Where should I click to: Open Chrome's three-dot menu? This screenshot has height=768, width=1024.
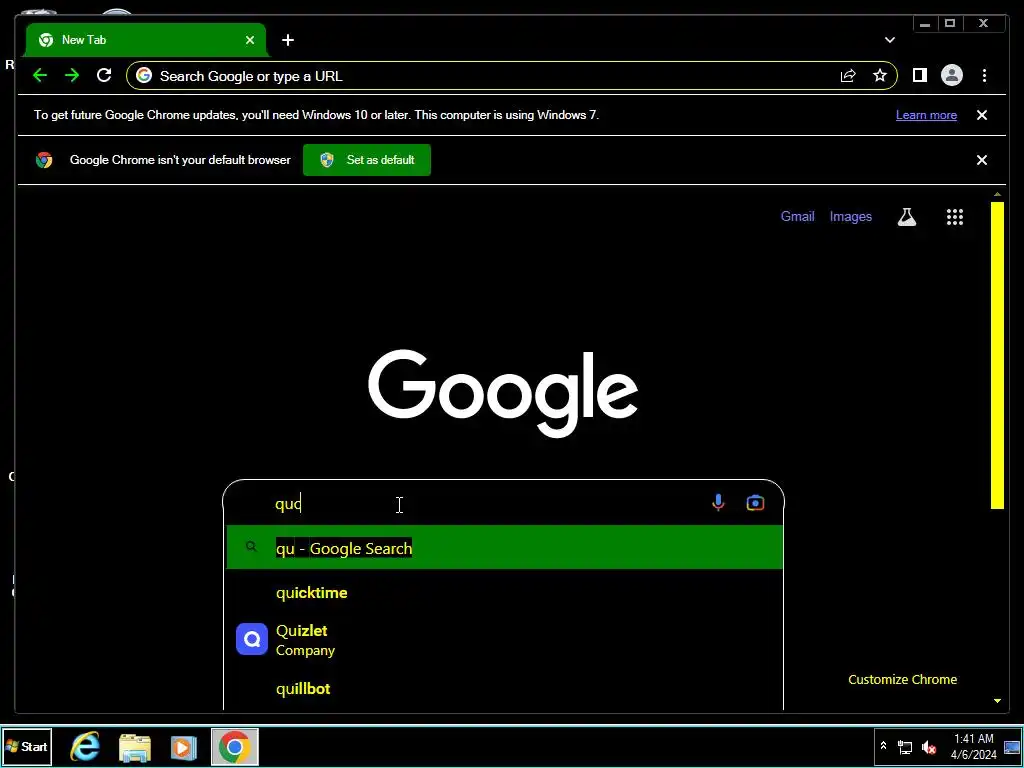[x=984, y=76]
